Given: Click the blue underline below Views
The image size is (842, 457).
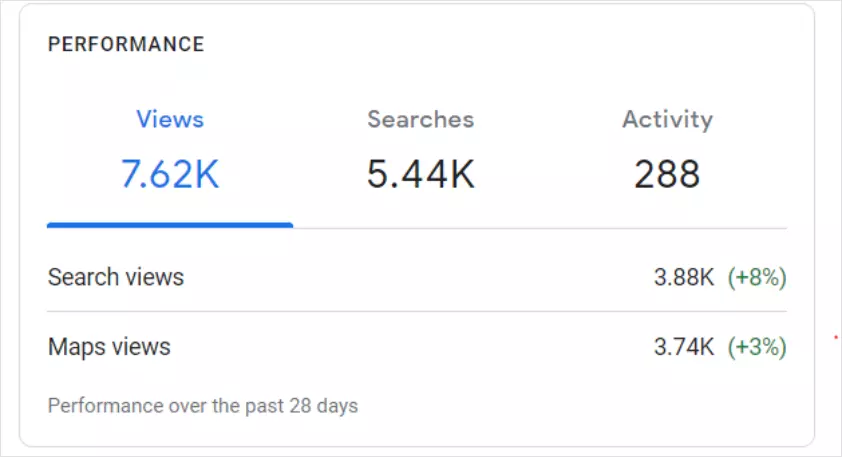Looking at the screenshot, I should 170,225.
